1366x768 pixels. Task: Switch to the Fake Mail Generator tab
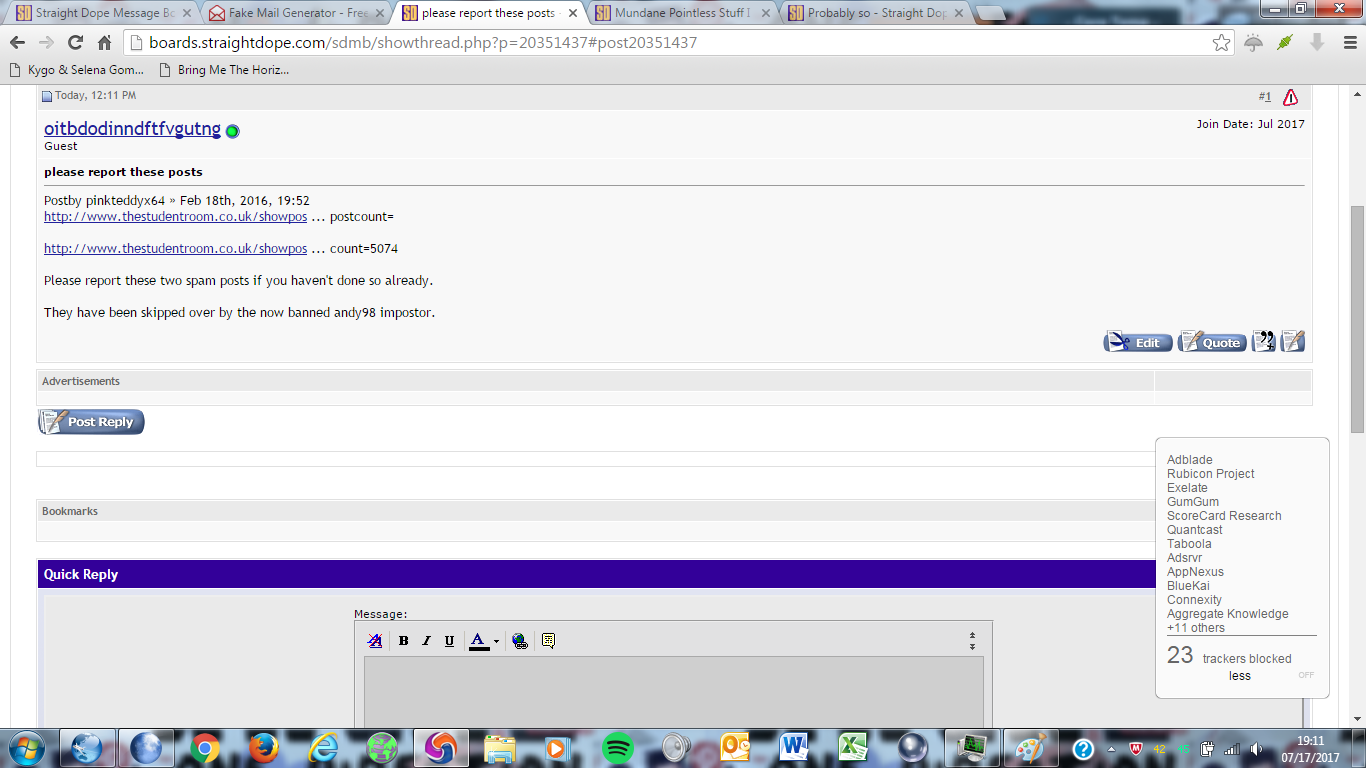click(289, 13)
